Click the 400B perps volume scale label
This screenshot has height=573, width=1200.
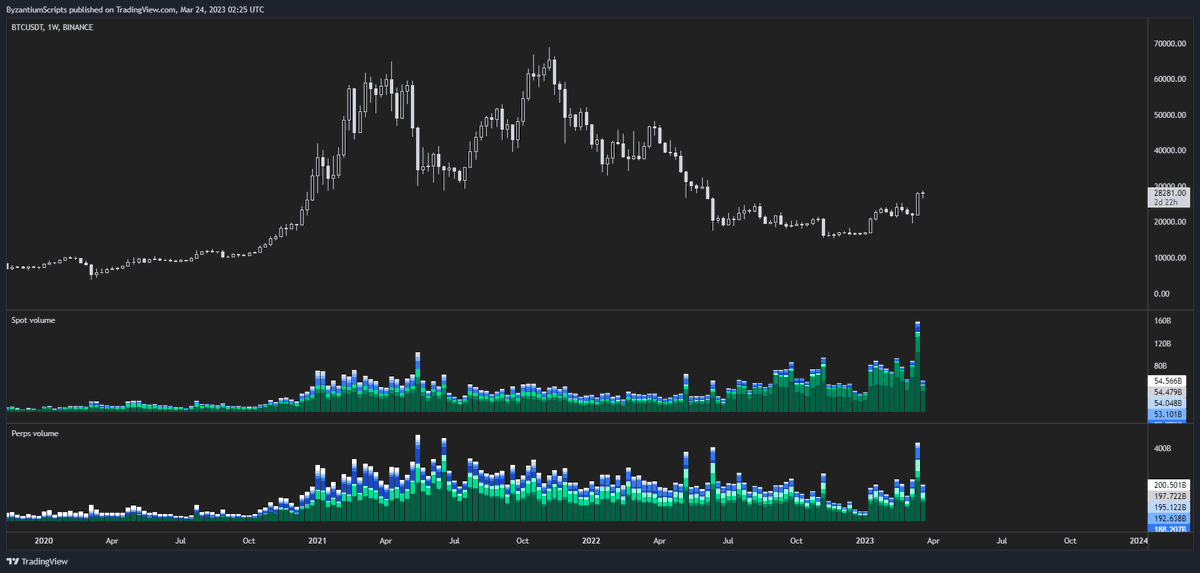(x=1161, y=449)
